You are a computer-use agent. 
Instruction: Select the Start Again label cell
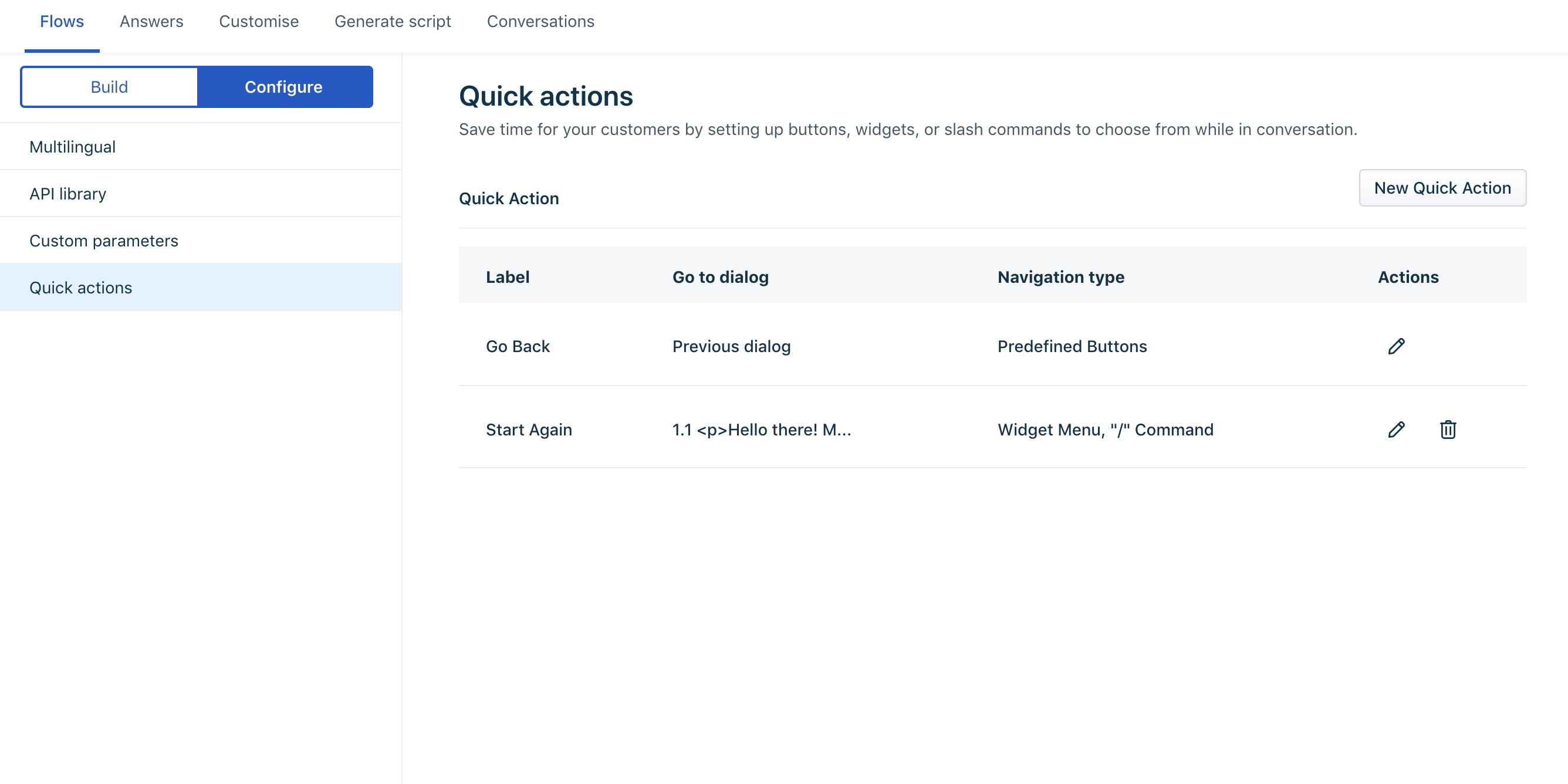coord(529,430)
